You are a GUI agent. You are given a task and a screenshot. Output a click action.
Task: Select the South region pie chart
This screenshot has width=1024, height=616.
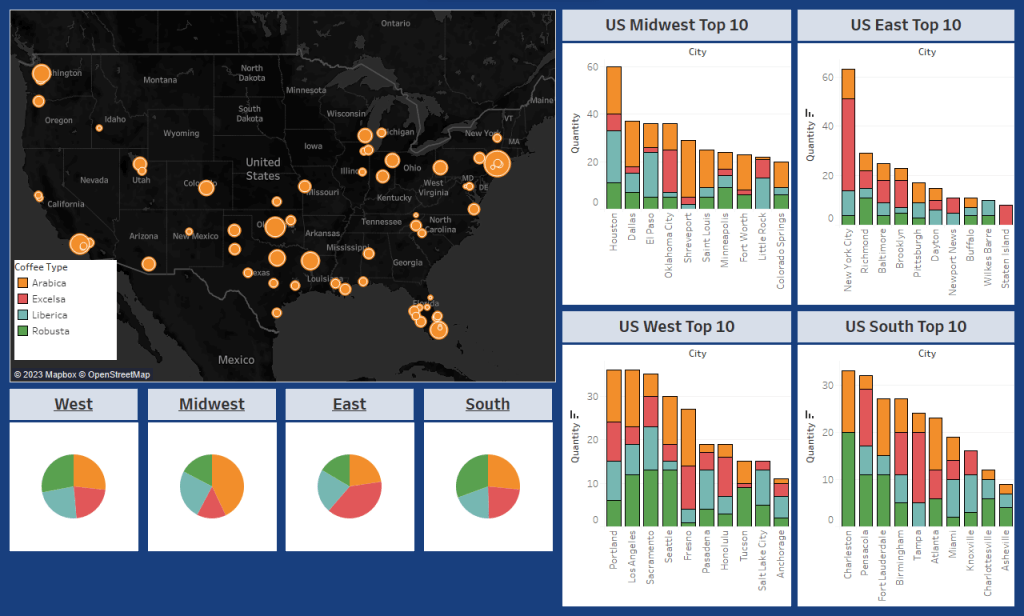pos(487,486)
